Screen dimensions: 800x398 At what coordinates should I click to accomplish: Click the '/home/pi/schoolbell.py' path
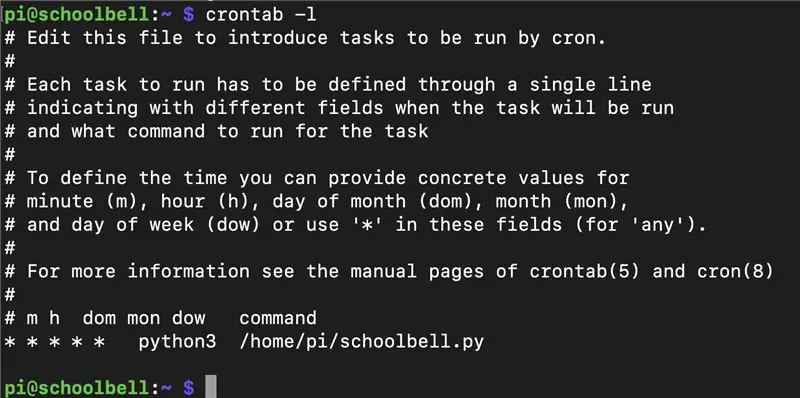[x=362, y=341]
